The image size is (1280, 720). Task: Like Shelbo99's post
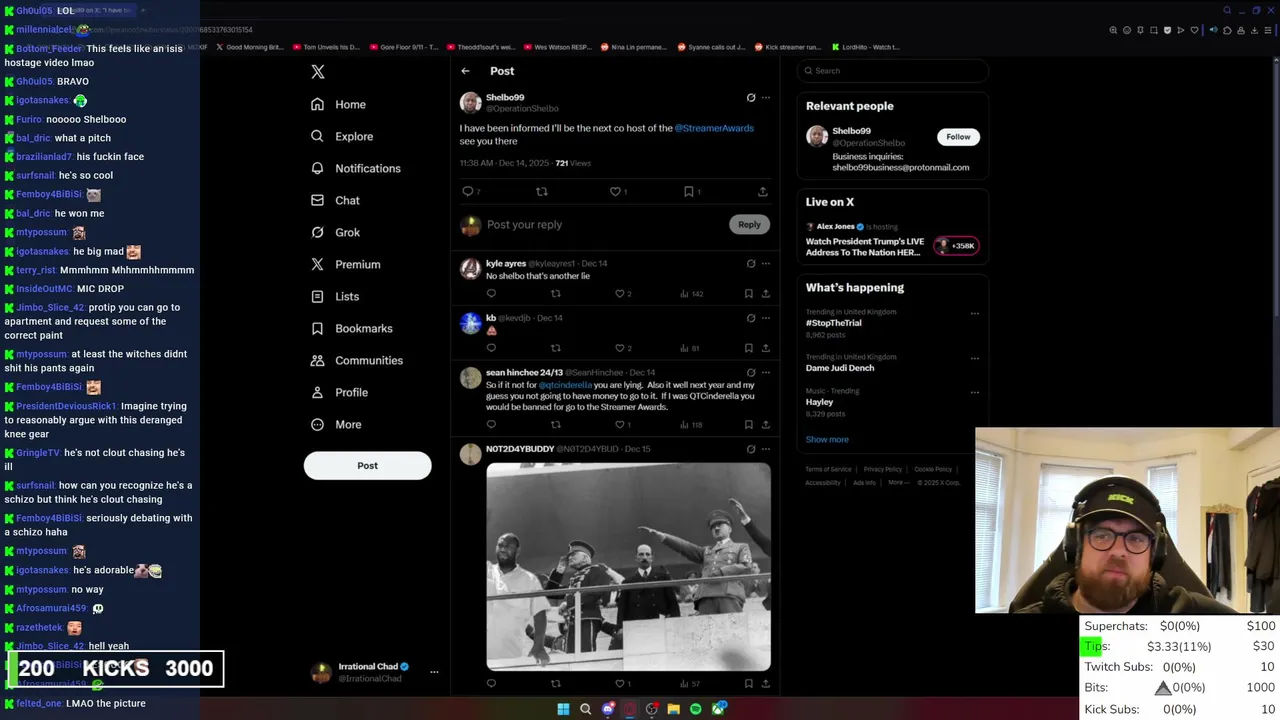pos(615,191)
